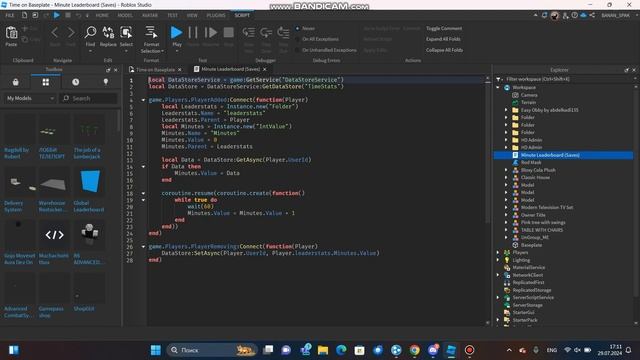640x360 pixels.
Task: Click the Stop button in Test group
Action: (x=229, y=32)
